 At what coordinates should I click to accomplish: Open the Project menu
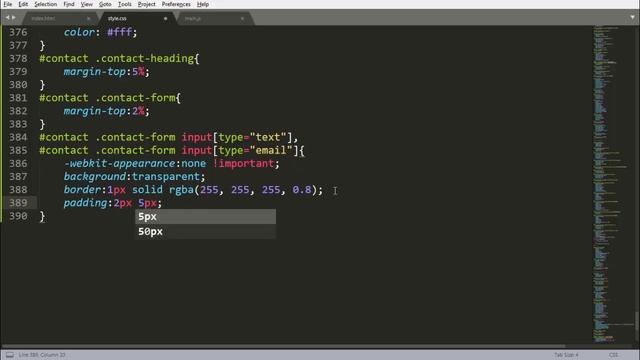coord(147,4)
